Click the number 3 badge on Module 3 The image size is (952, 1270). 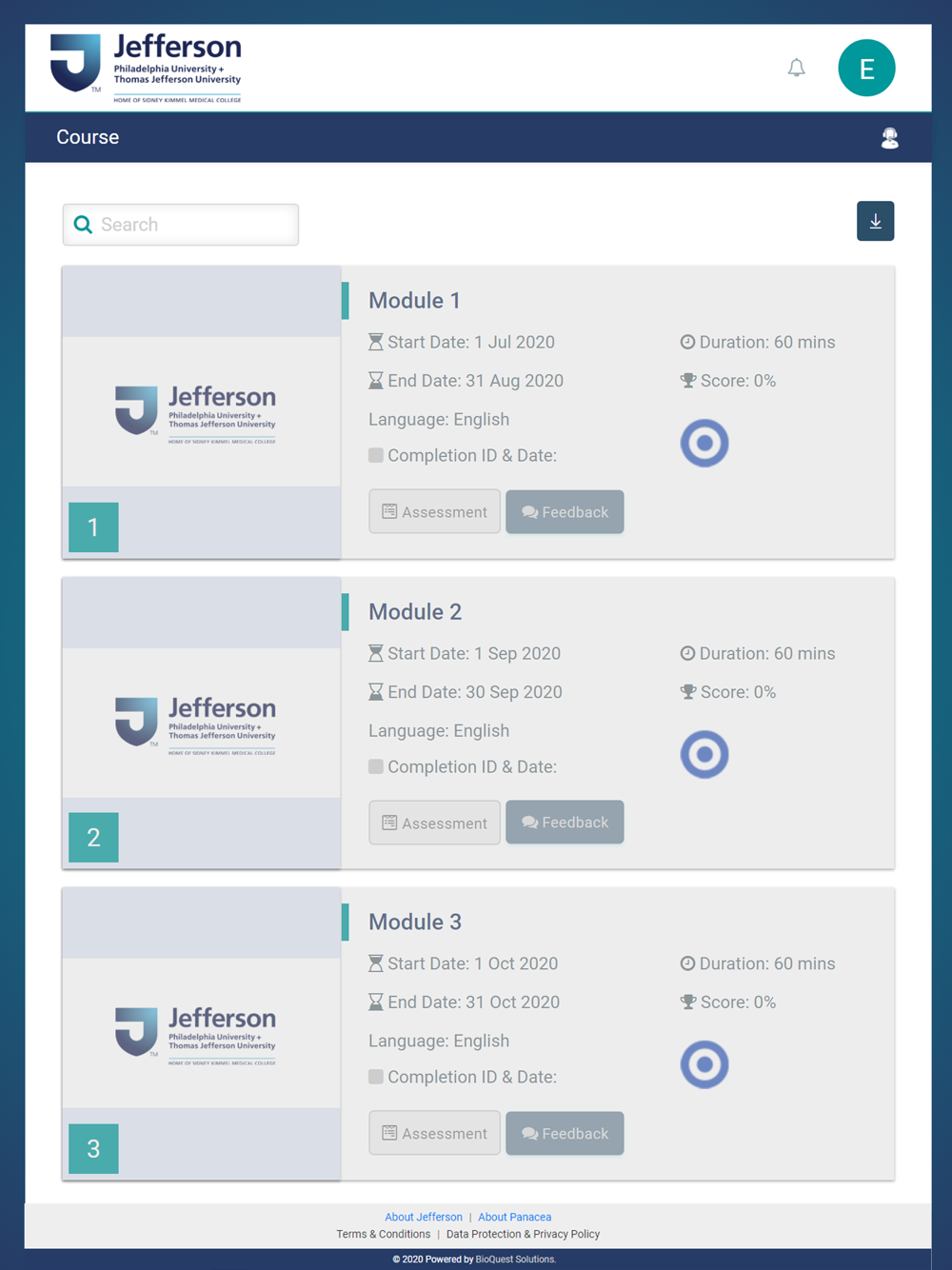click(x=93, y=1148)
